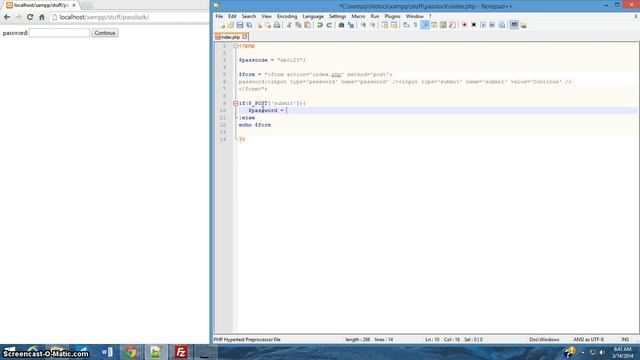The width and height of the screenshot is (640, 360).
Task: Create a new file in Notepad++ toolbar
Action: point(222,25)
